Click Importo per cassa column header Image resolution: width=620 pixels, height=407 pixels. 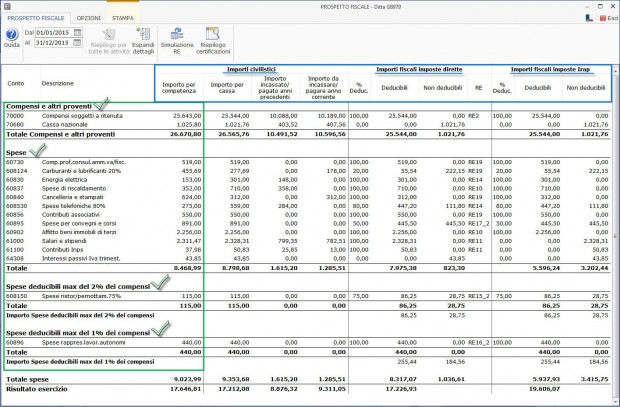[x=227, y=87]
